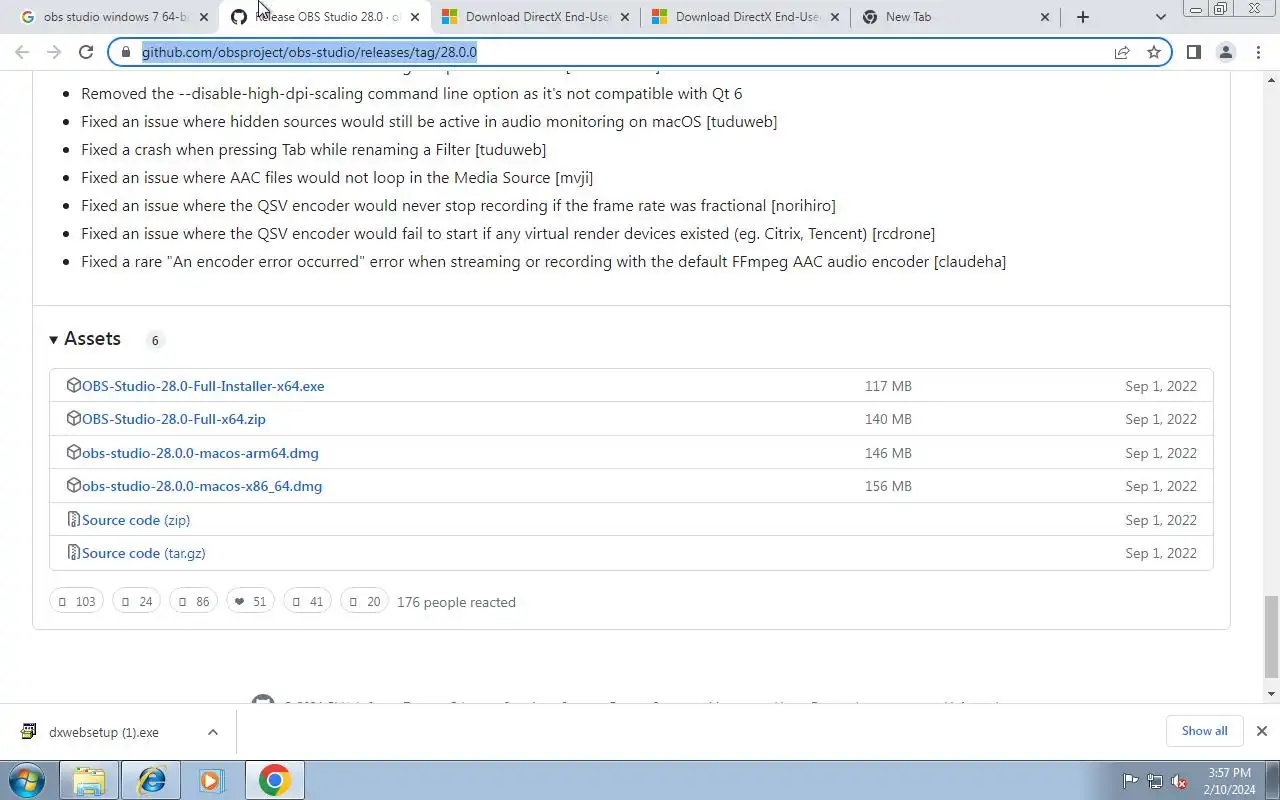Screen dimensions: 1280x800
Task: Go forward one page
Action: 54,52
